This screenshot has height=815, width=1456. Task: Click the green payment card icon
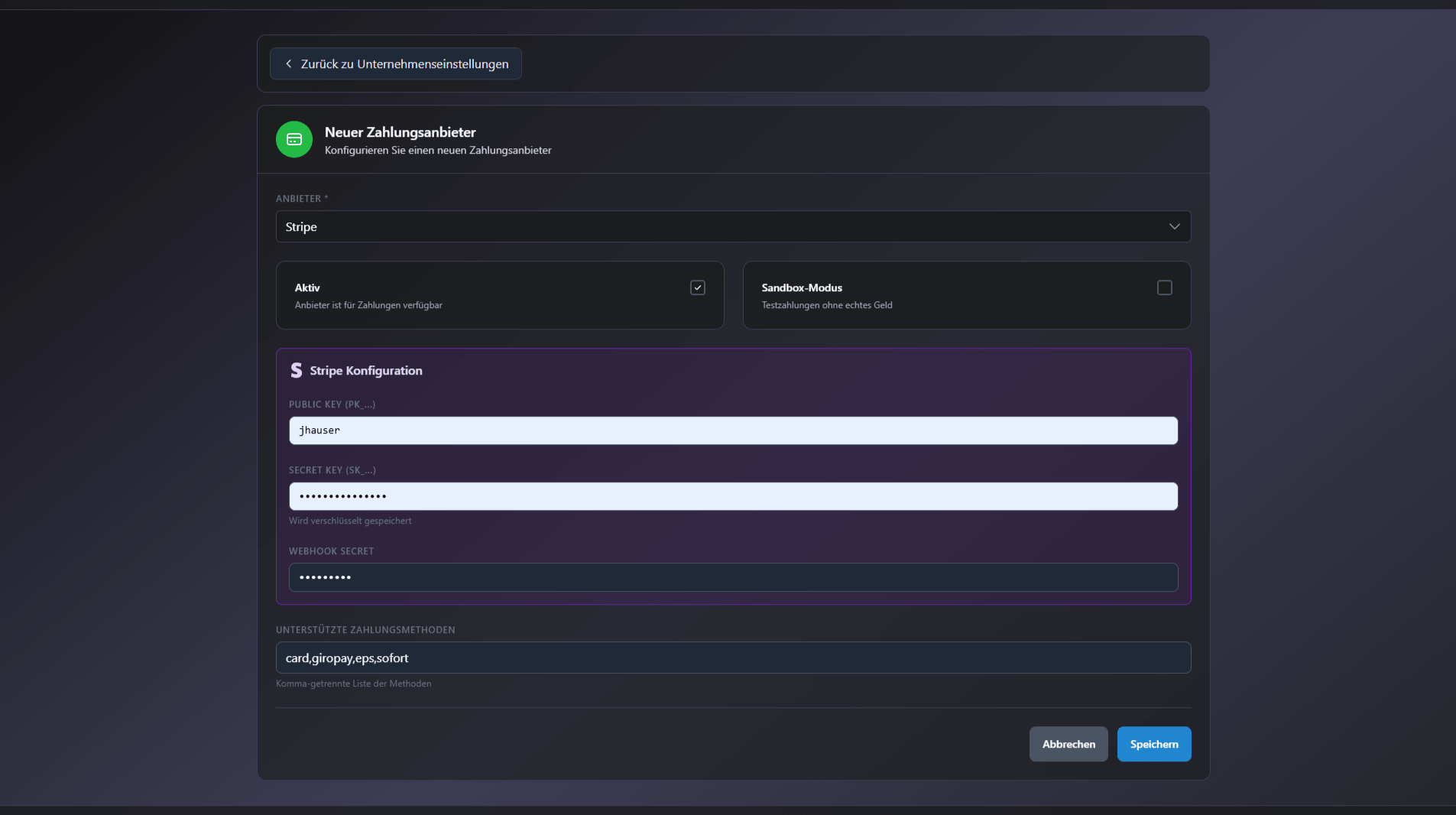tap(294, 139)
